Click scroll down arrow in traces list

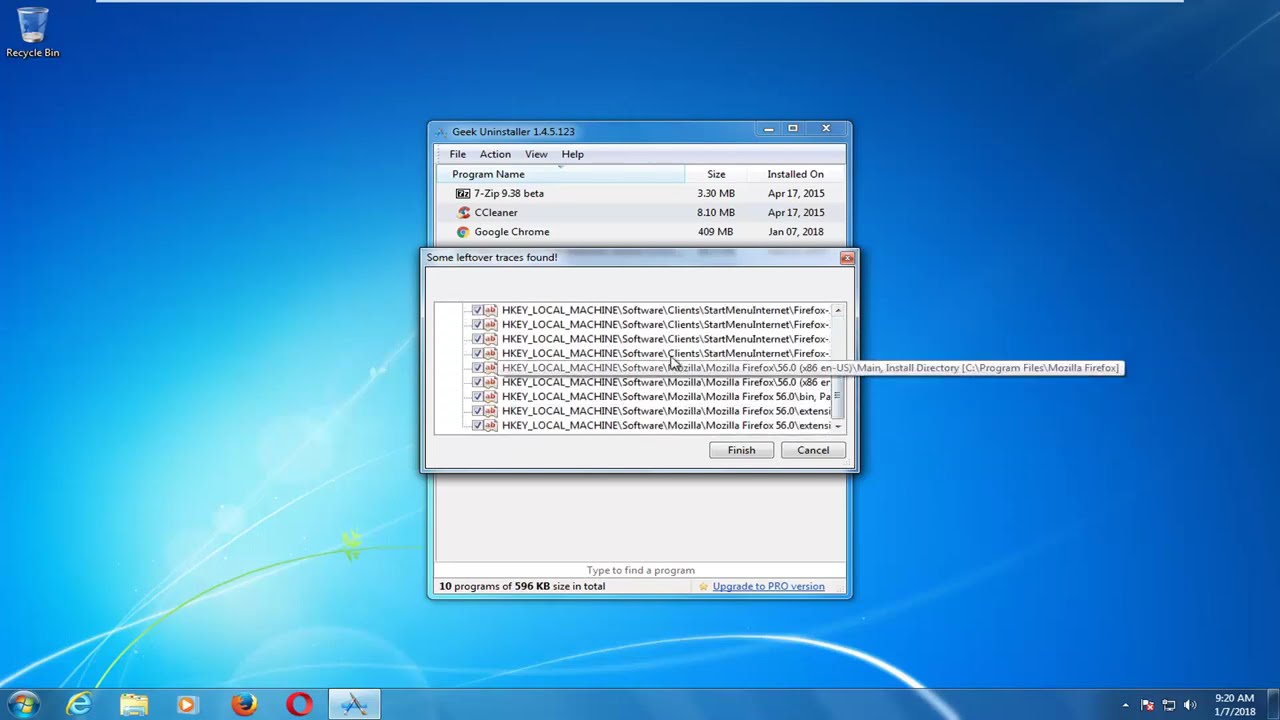(838, 426)
